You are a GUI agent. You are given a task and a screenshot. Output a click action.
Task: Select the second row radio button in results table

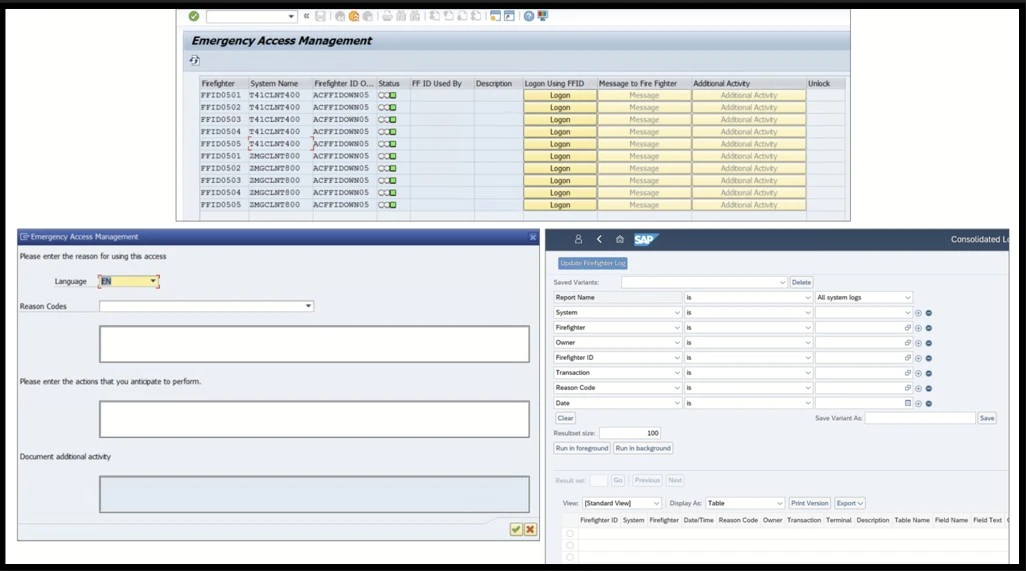(x=571, y=546)
